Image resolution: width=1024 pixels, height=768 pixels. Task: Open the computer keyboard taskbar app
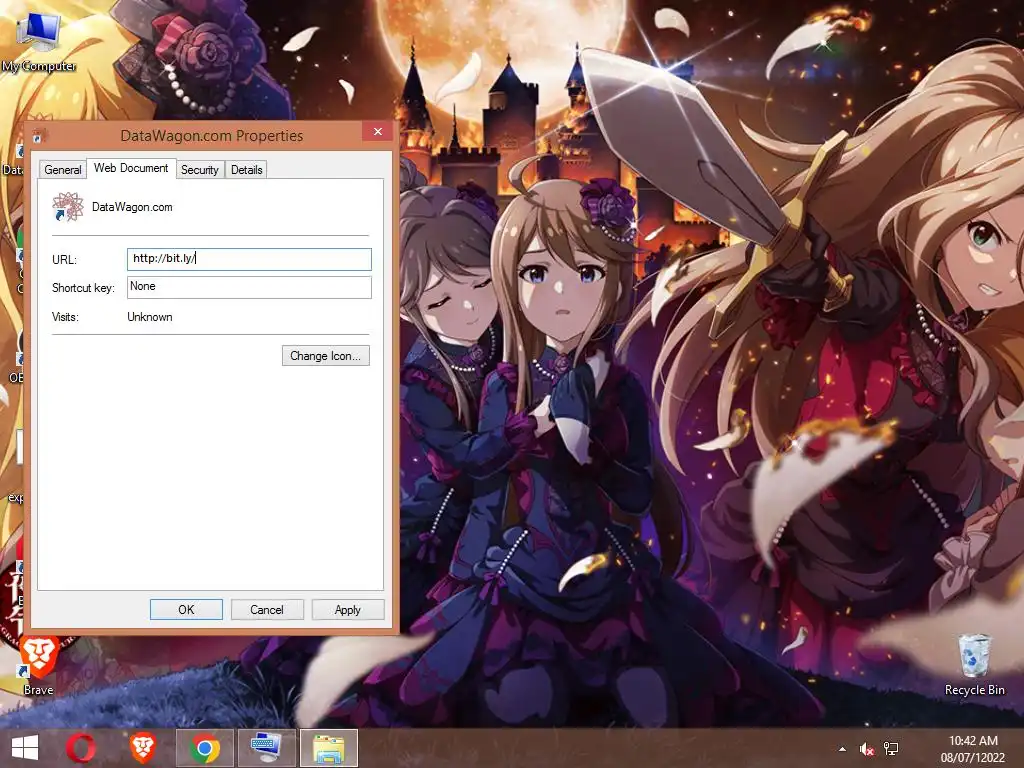click(266, 748)
